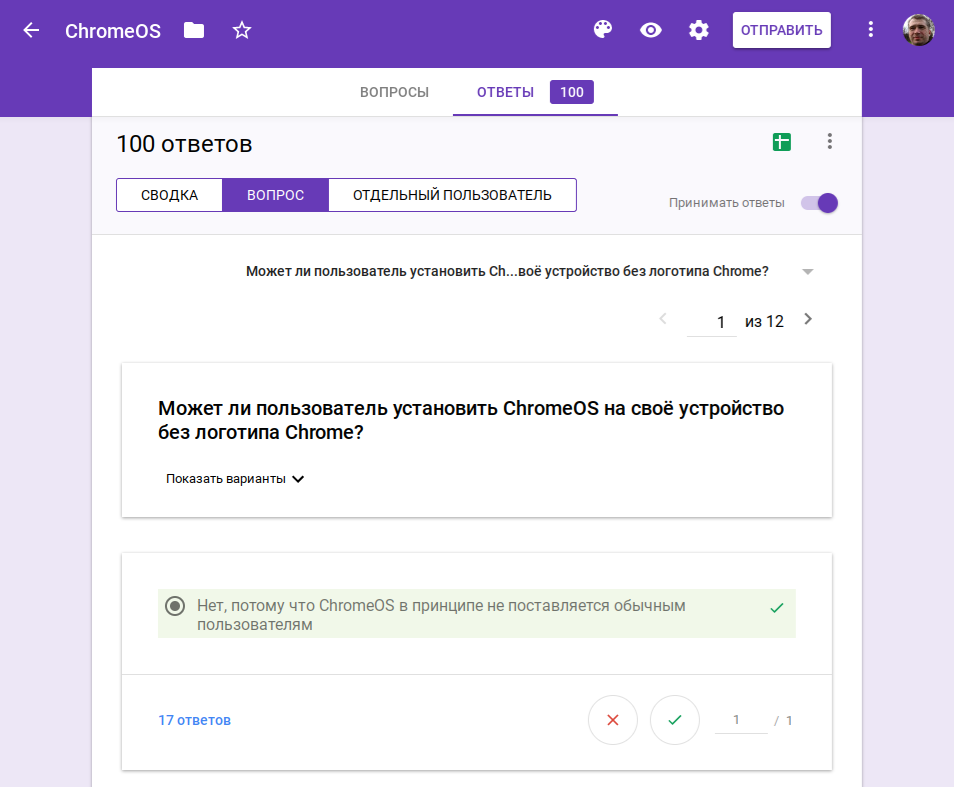Switch to the 'ВОПРОСЫ' tab
The width and height of the screenshot is (954, 787).
(x=394, y=92)
